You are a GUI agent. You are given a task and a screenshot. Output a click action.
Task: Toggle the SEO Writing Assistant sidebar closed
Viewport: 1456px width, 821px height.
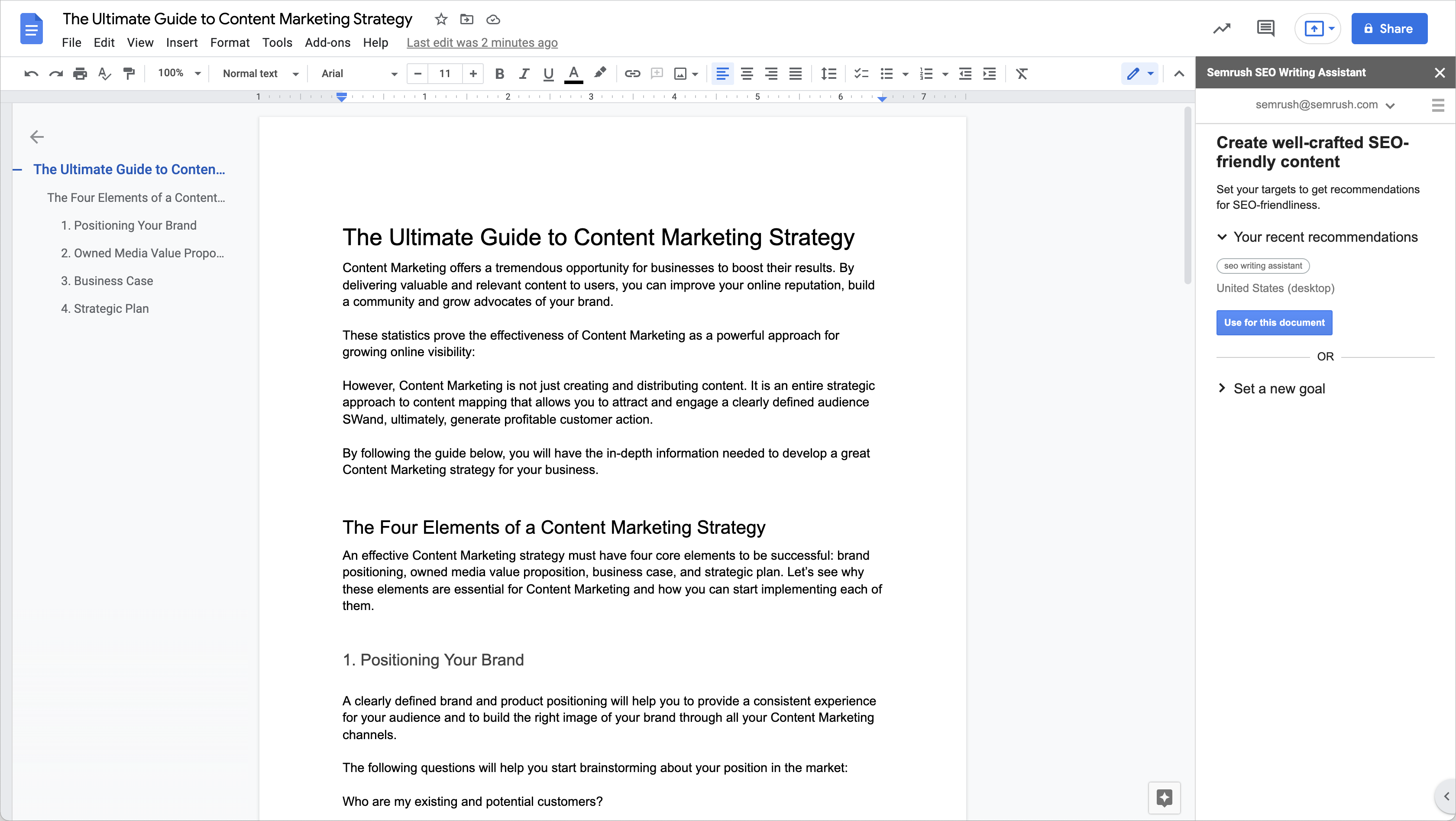tap(1440, 72)
